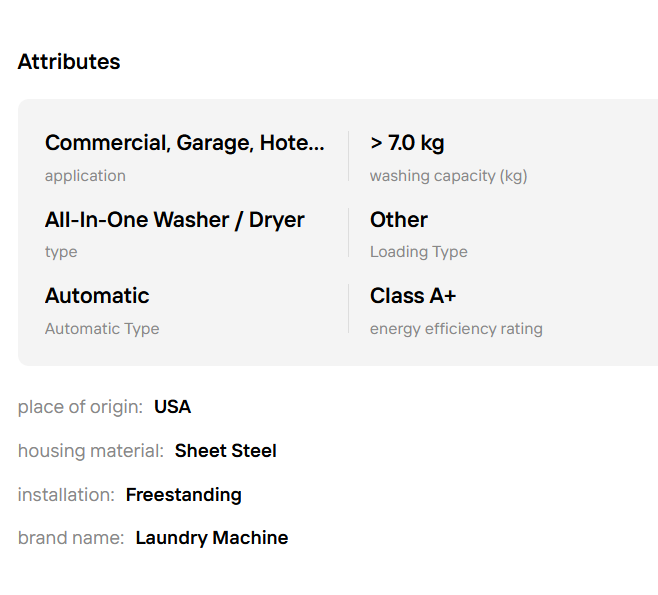Click the "Other" loading type value
This screenshot has width=658, height=595.
[x=399, y=220]
